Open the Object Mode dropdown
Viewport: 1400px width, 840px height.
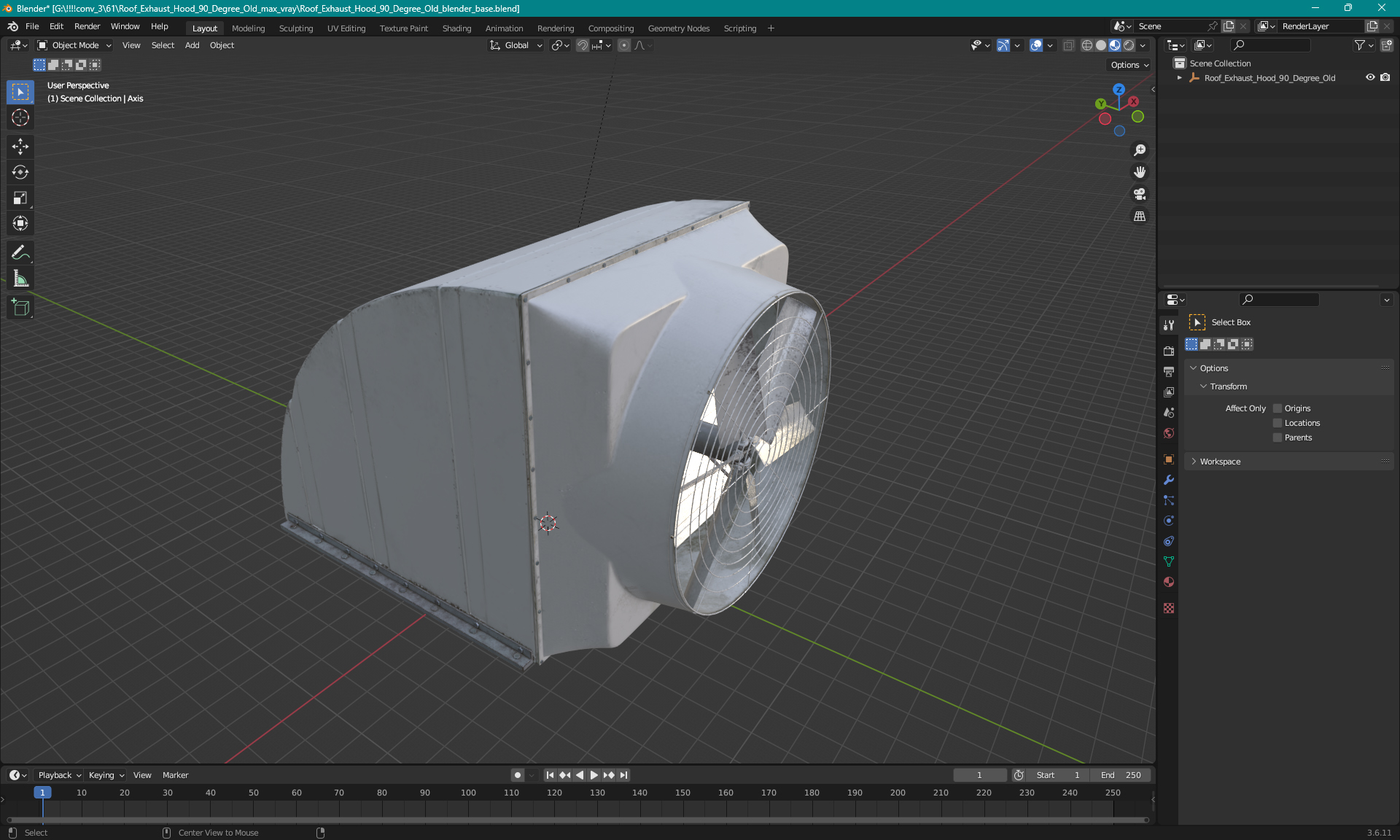tap(74, 45)
